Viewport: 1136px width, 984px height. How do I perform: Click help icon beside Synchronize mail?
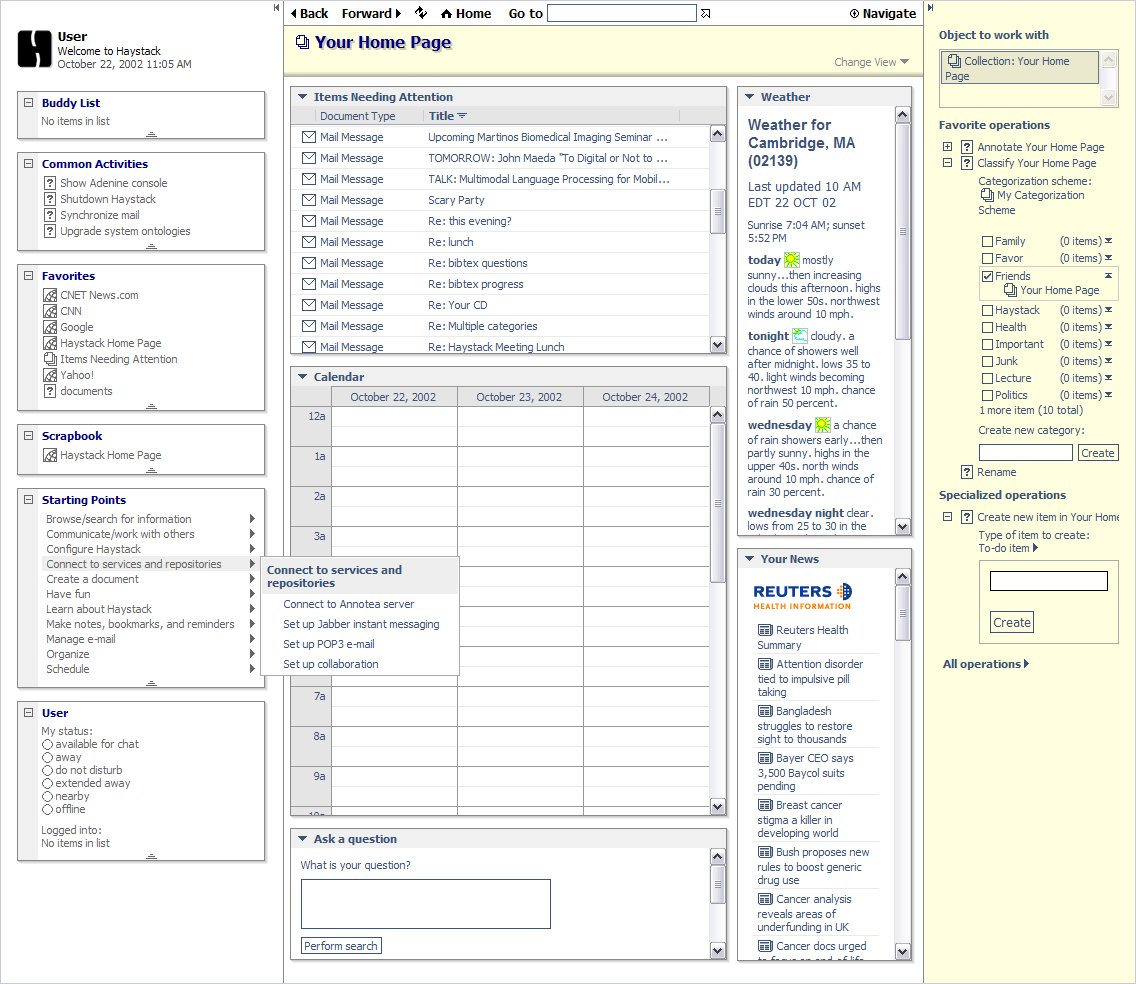tap(50, 215)
